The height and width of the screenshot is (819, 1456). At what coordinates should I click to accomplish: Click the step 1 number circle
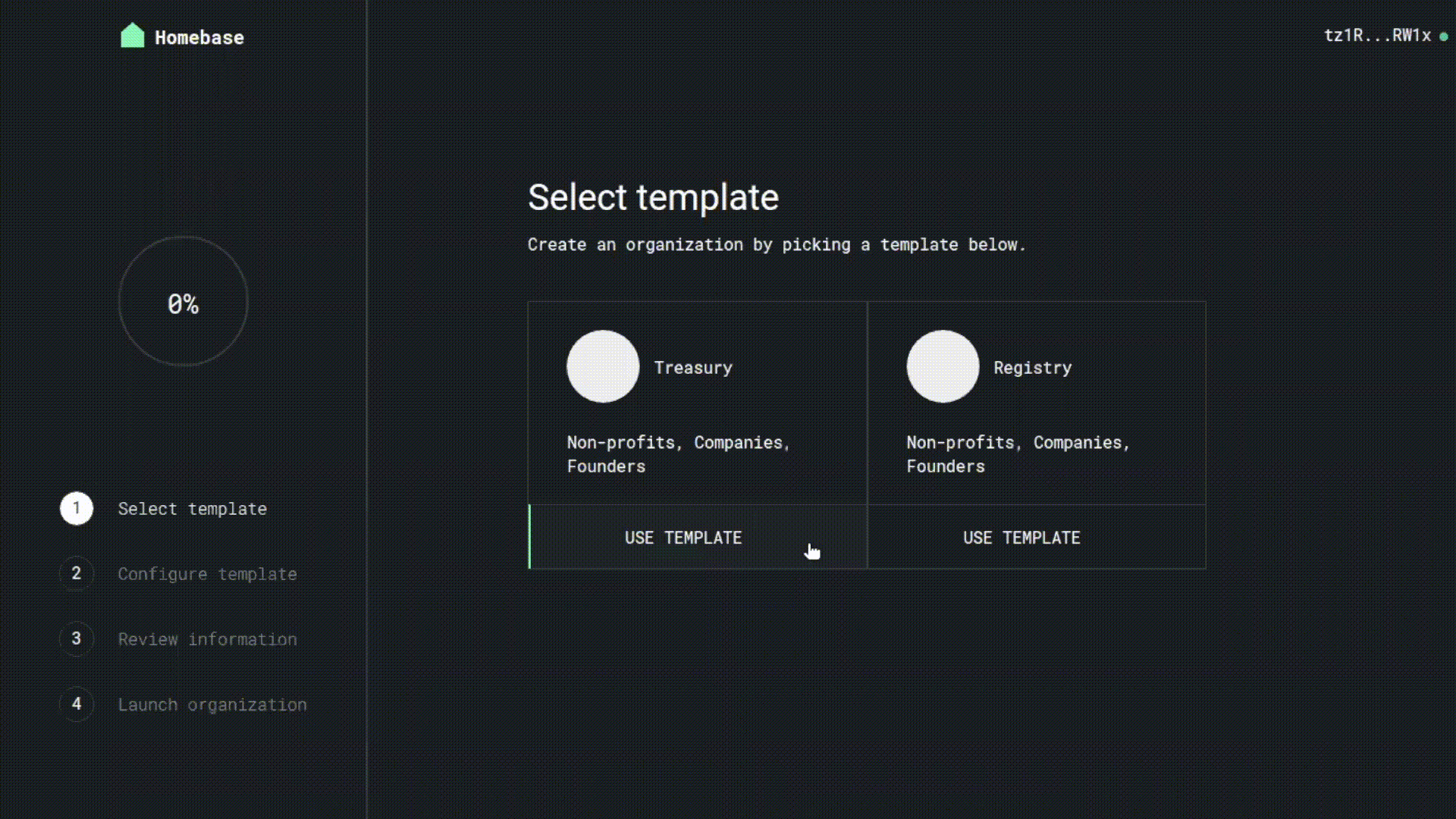tap(77, 508)
